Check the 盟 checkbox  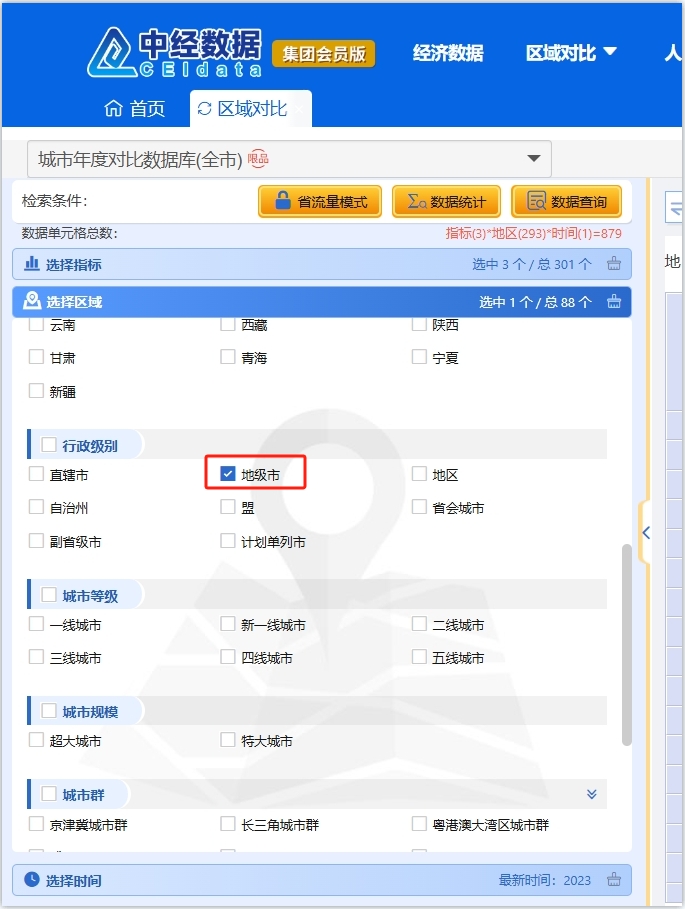click(x=228, y=507)
